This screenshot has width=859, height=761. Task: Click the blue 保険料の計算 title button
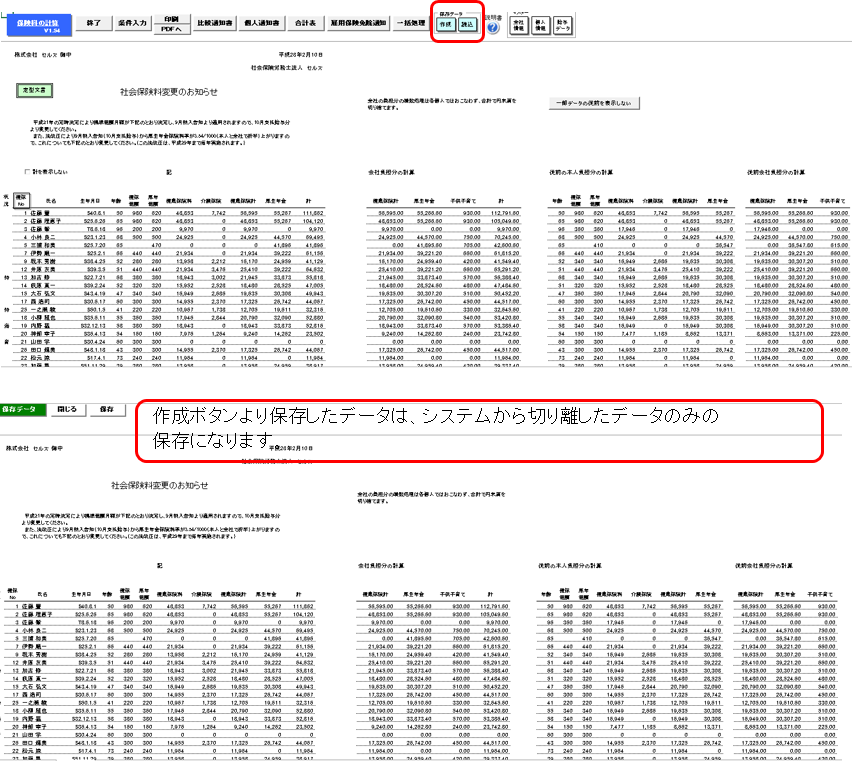pos(39,25)
